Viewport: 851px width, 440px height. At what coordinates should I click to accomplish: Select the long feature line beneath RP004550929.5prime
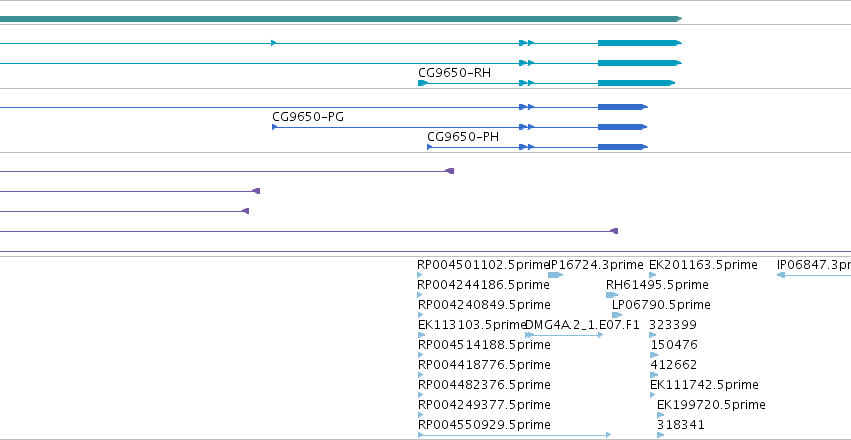pos(515,435)
